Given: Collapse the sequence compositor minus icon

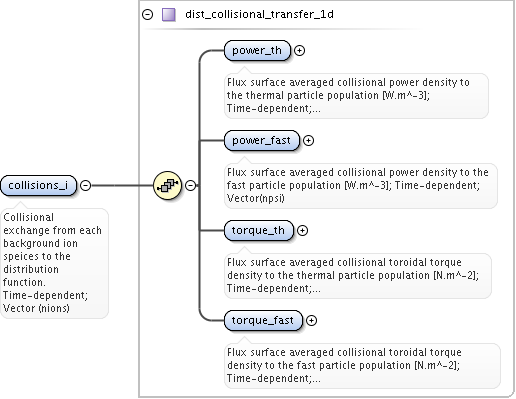Looking at the screenshot, I should click(190, 185).
